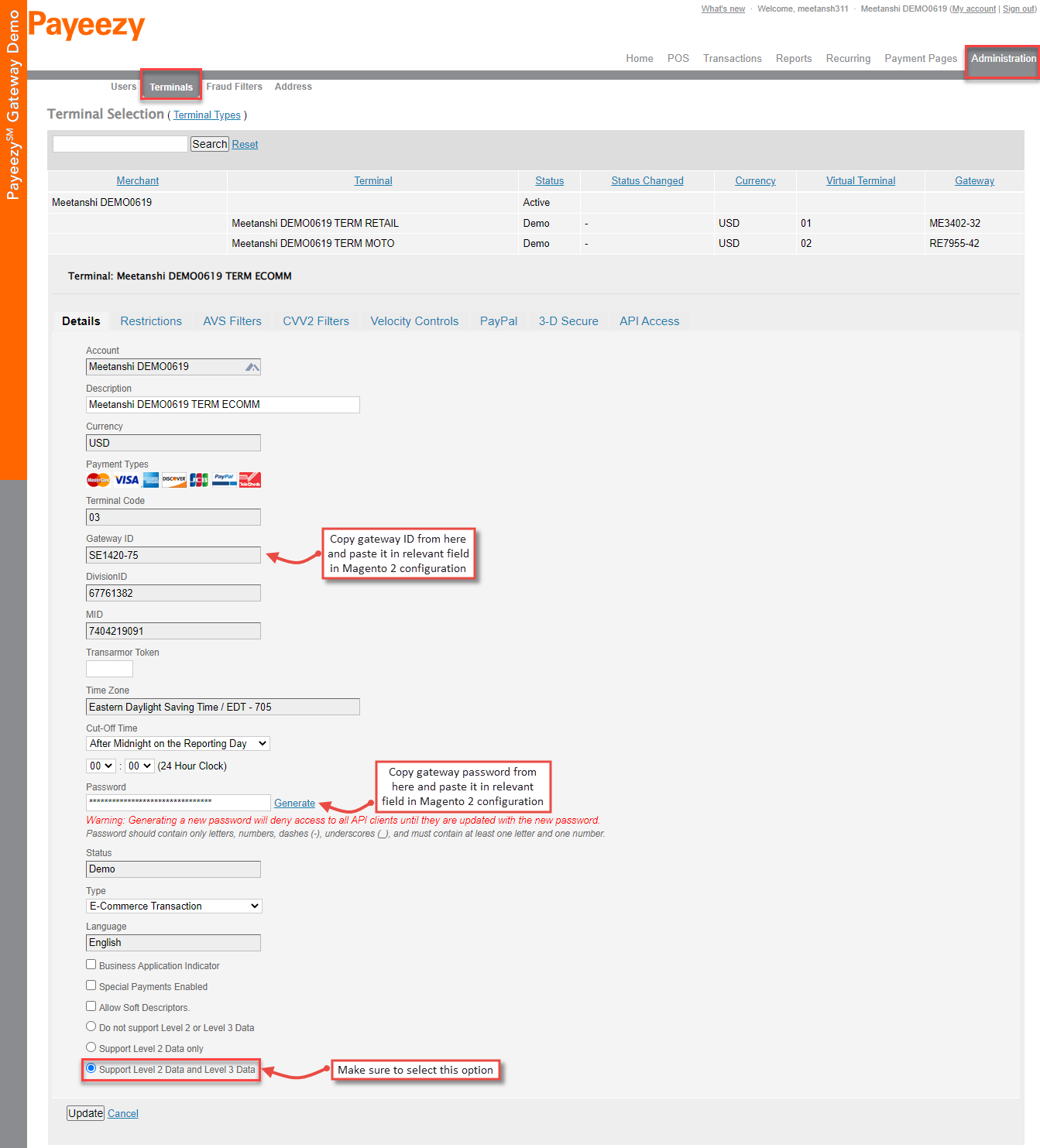Viewport: 1040px width, 1148px height.
Task: Check Special Payments Enabled
Action: pos(91,985)
